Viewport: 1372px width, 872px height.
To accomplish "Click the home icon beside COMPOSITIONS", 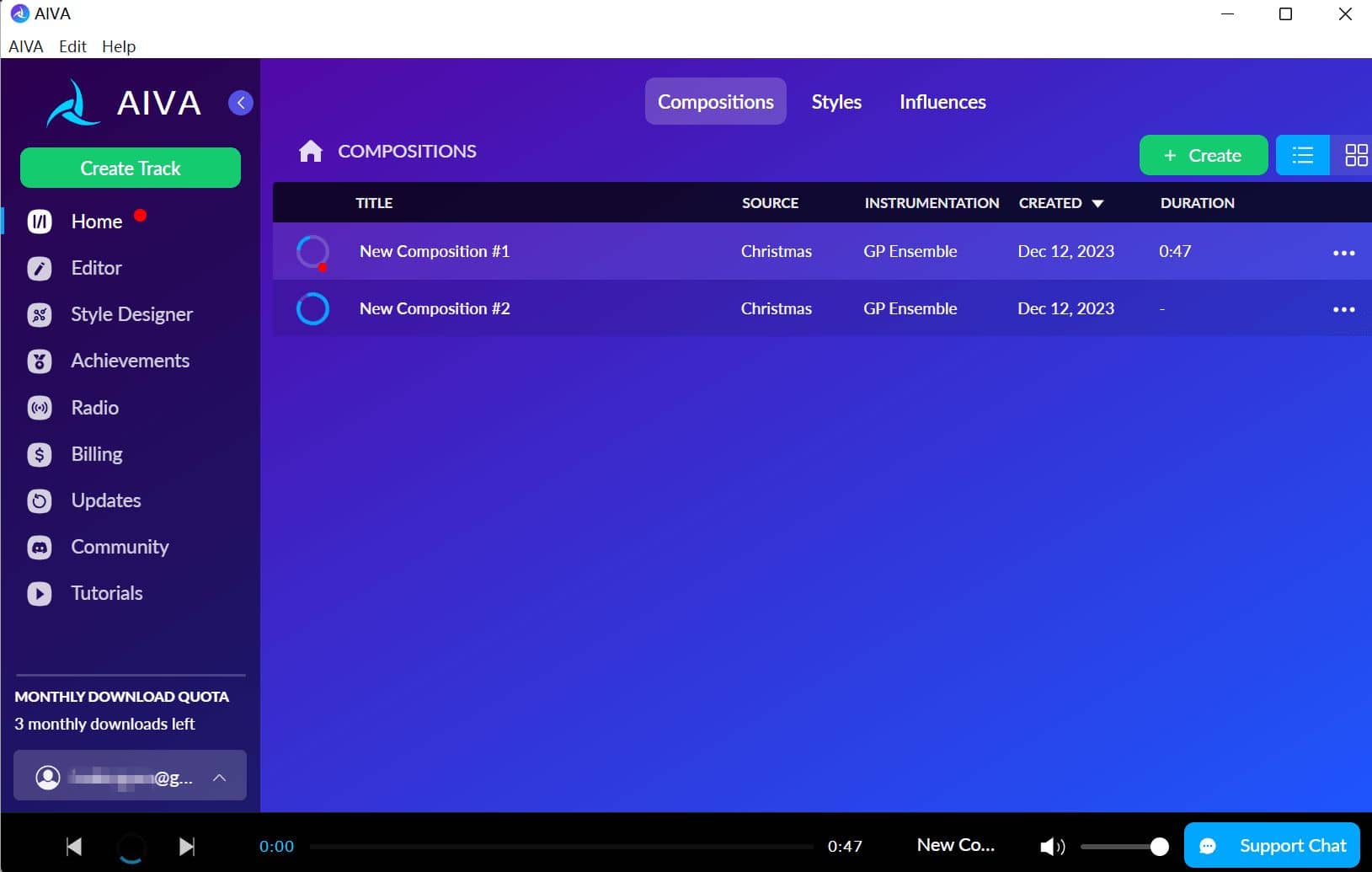I will pyautogui.click(x=311, y=152).
